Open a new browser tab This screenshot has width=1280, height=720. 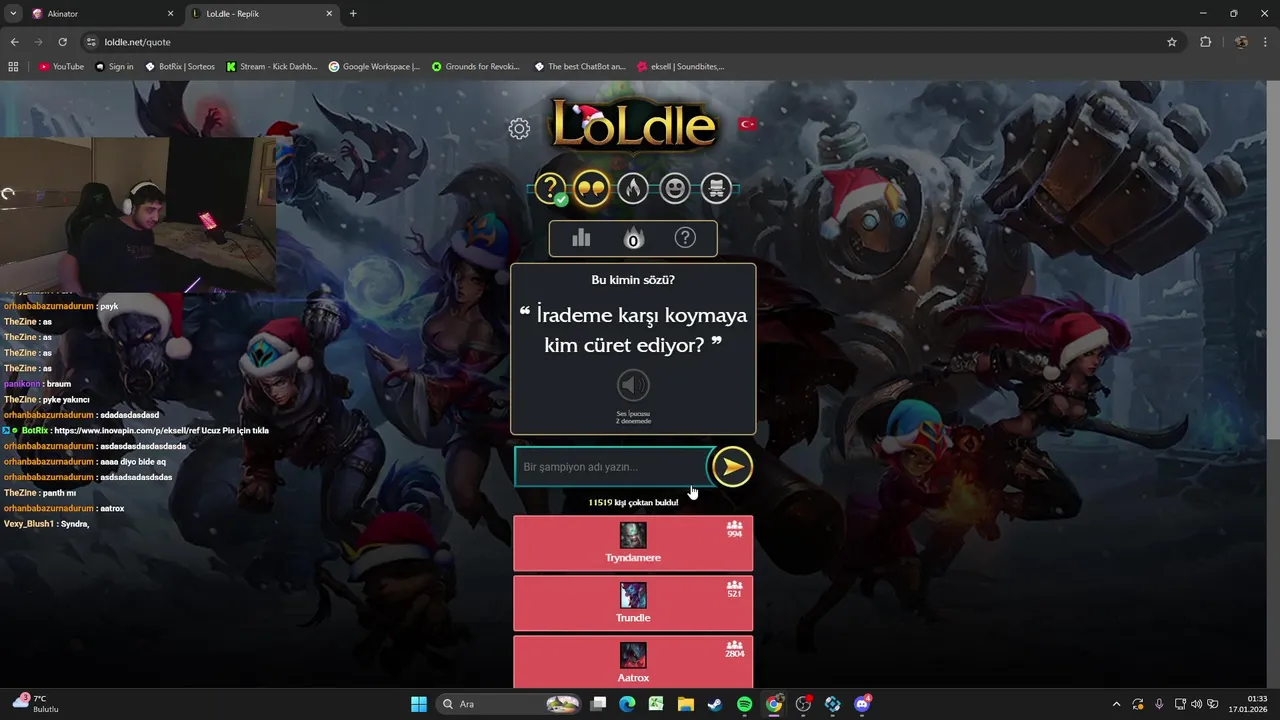353,14
